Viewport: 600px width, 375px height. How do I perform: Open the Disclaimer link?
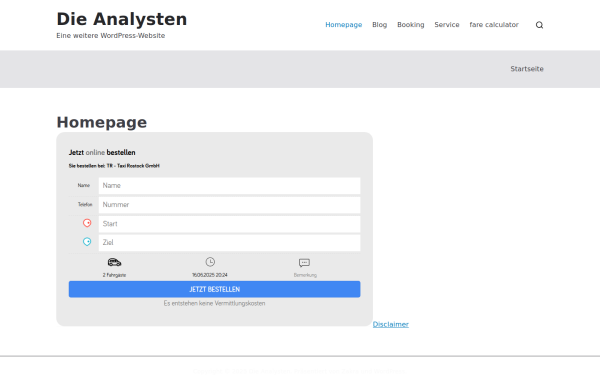pyautogui.click(x=391, y=324)
